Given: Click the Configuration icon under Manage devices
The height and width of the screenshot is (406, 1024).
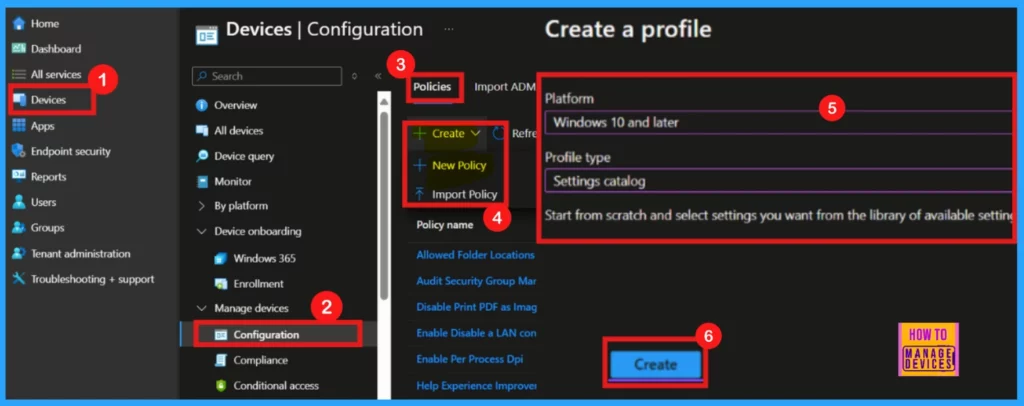Looking at the screenshot, I should 221,335.
